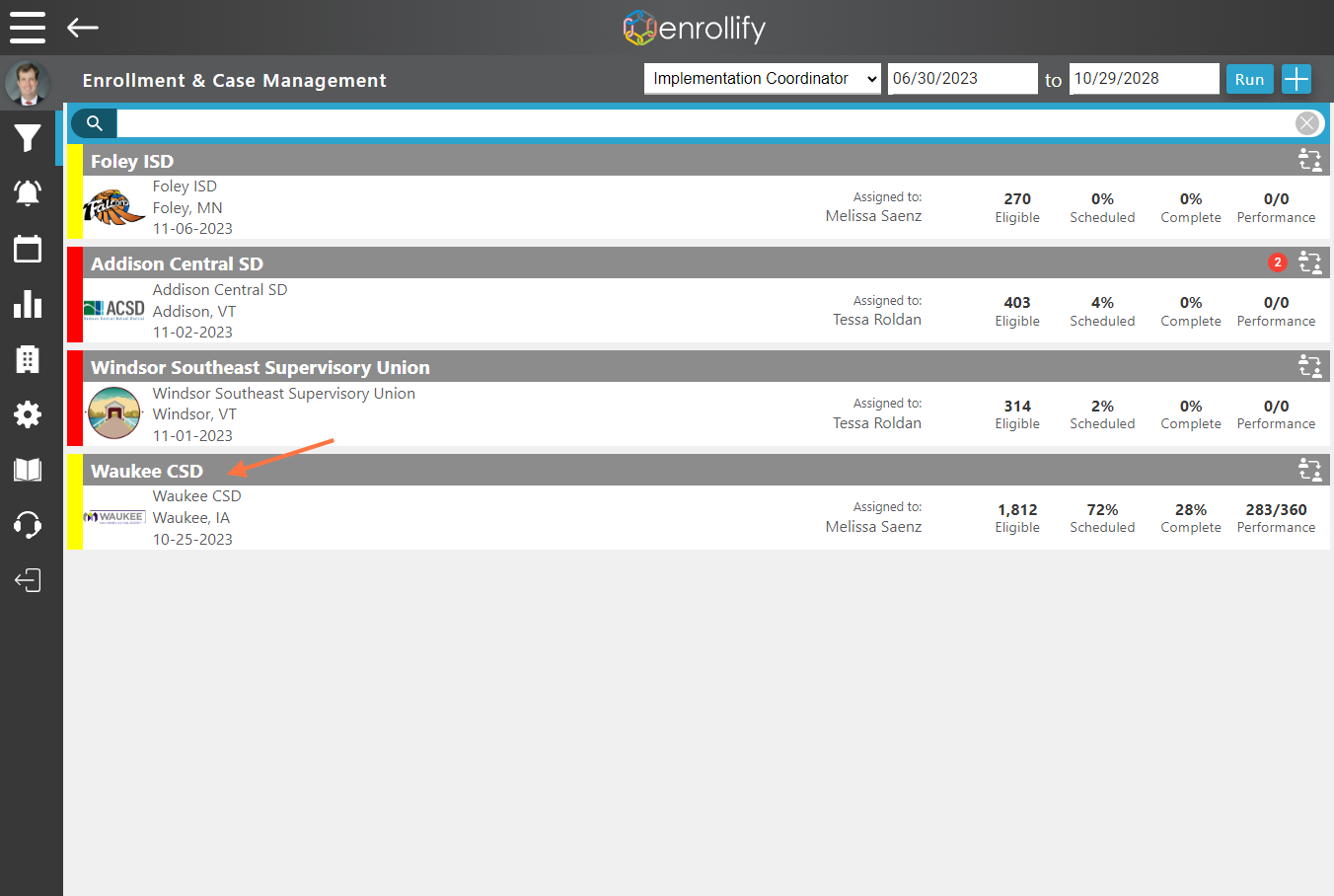The height and width of the screenshot is (896, 1334).
Task: Click the 403 Eligible count
Action: 1017,303
